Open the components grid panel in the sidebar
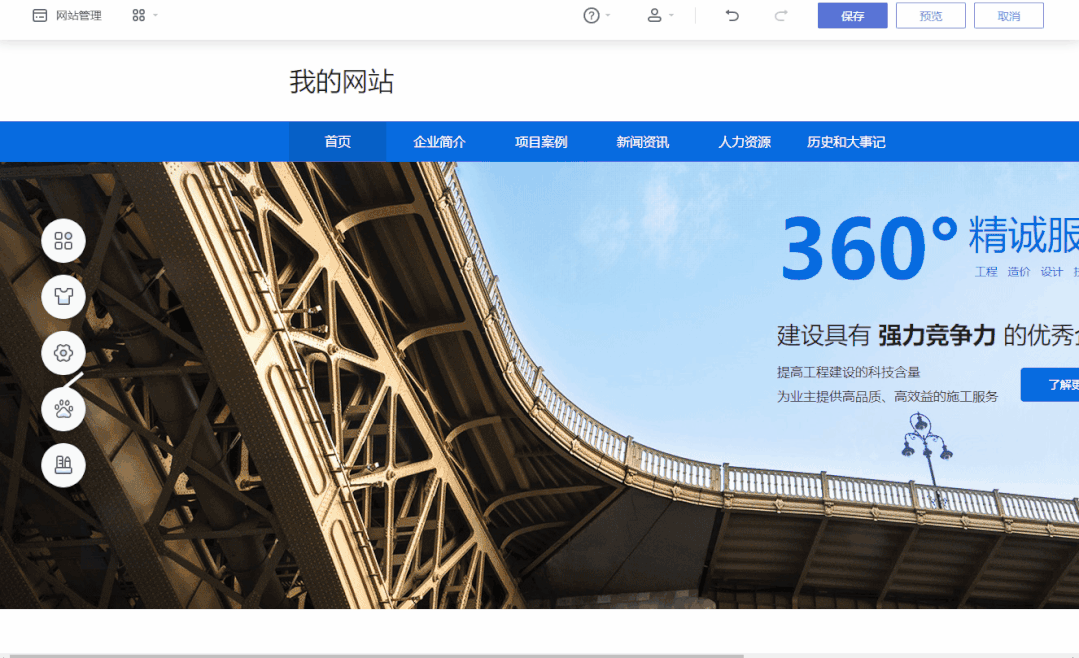Screen dimensions: 1079x658 coord(63,241)
